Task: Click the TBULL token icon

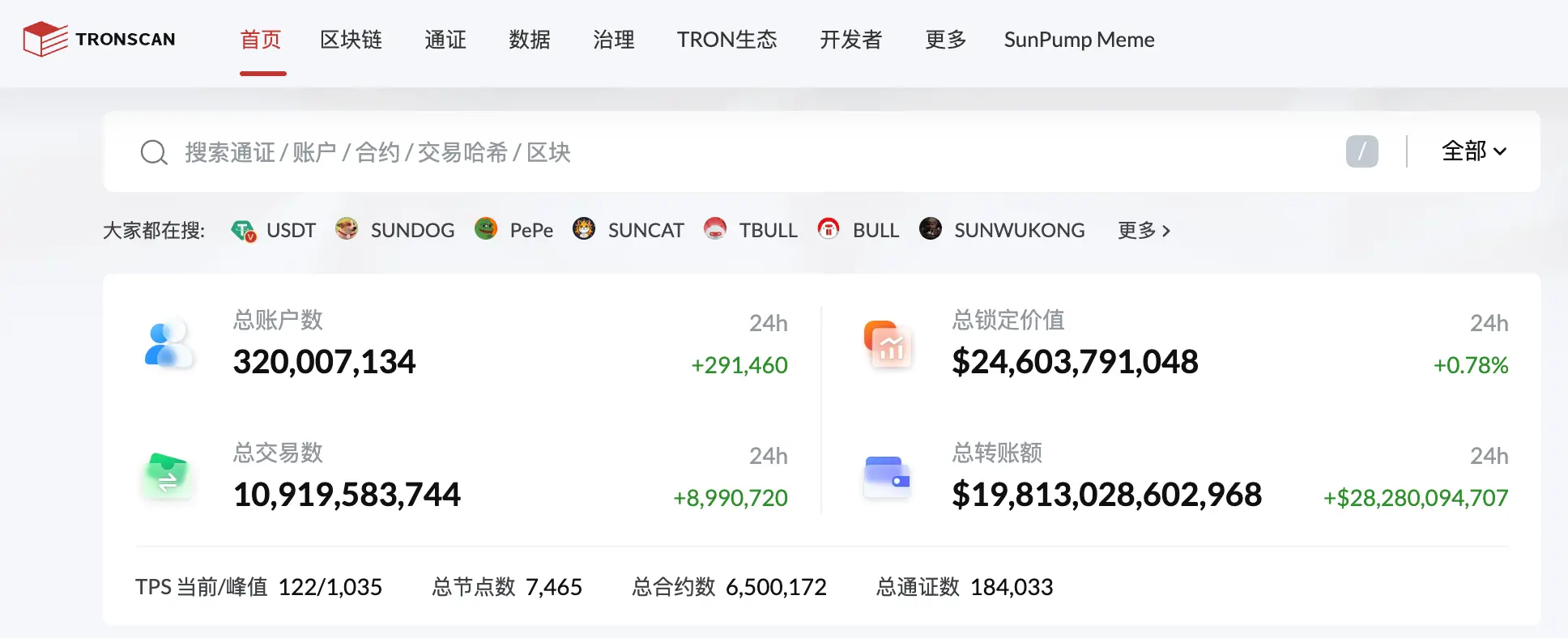Action: [x=715, y=229]
